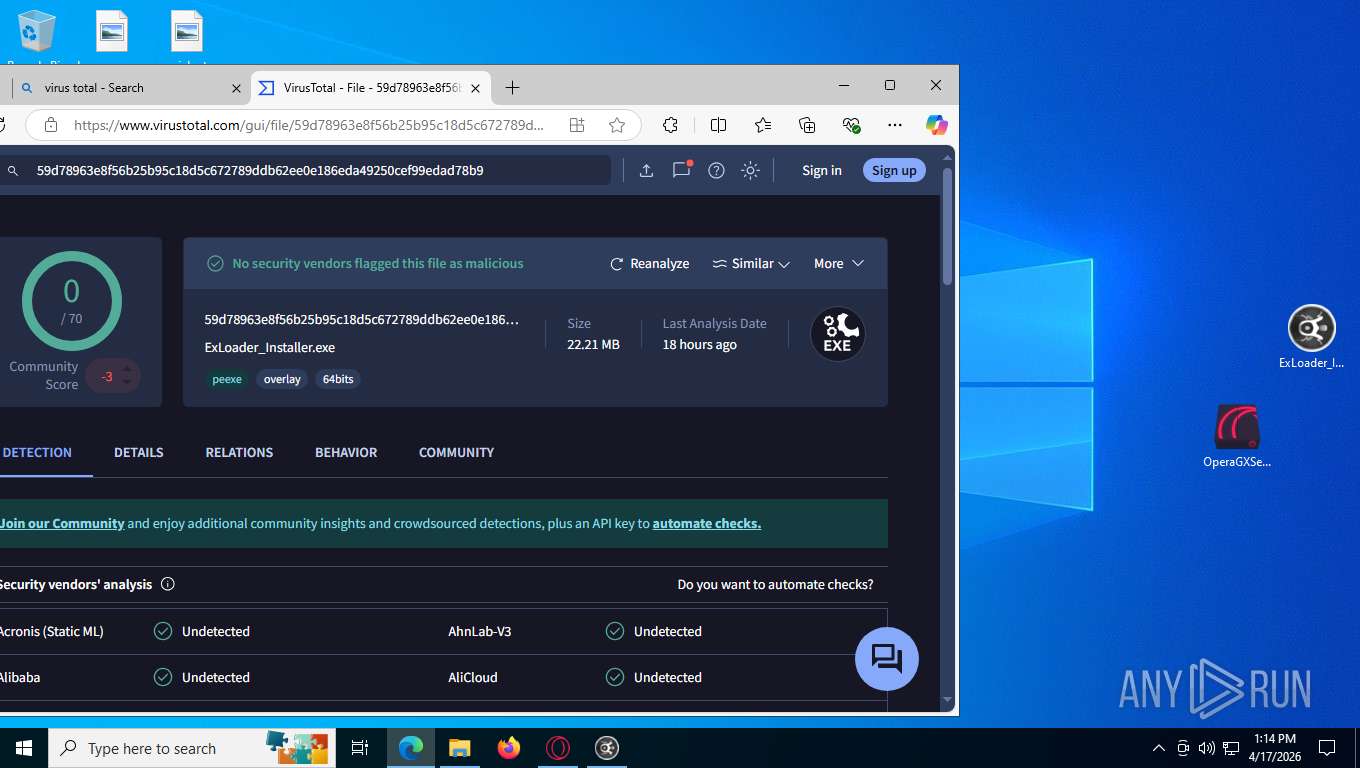Launch Opera from the taskbar
The height and width of the screenshot is (768, 1360).
558,748
